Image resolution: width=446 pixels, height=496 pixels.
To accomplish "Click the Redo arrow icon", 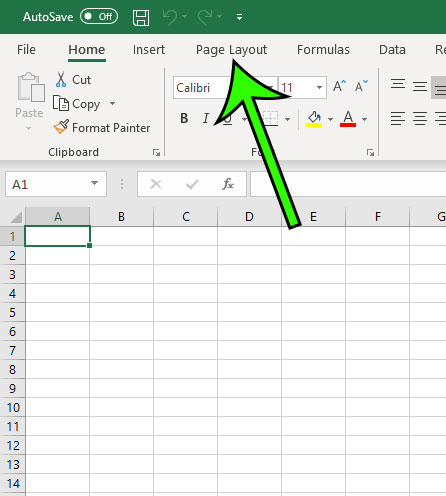I will tap(205, 17).
